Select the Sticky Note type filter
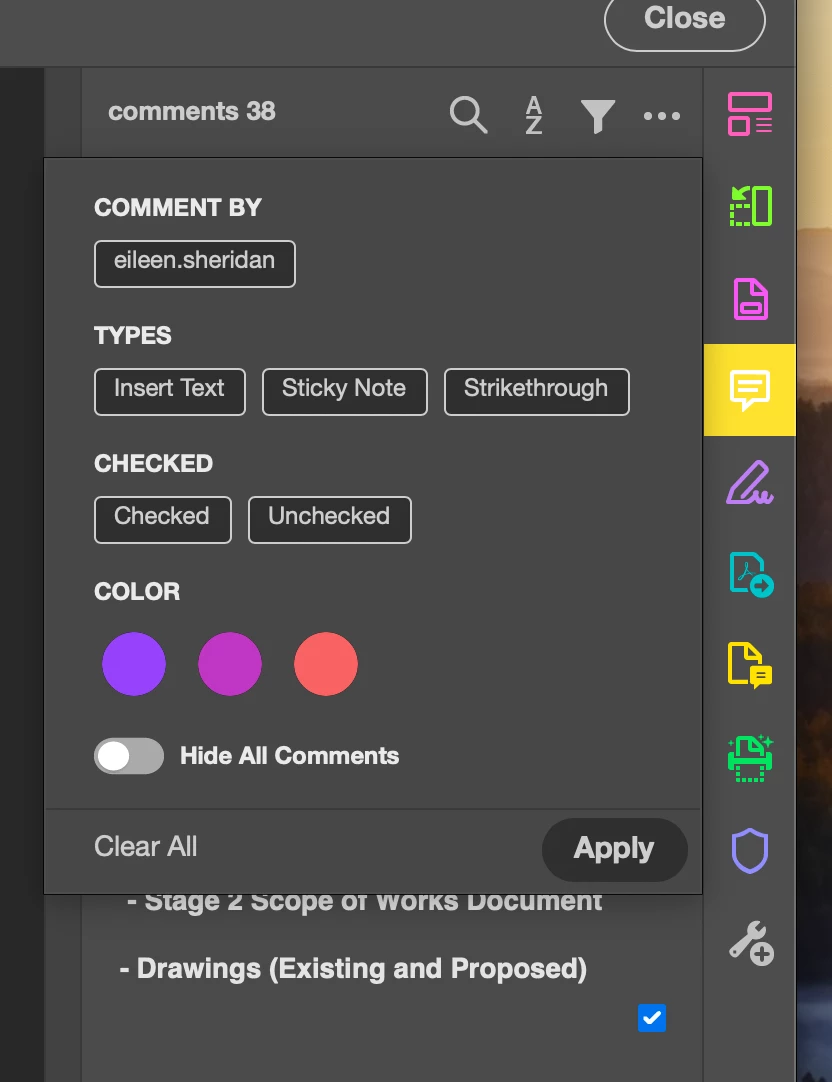 point(344,392)
